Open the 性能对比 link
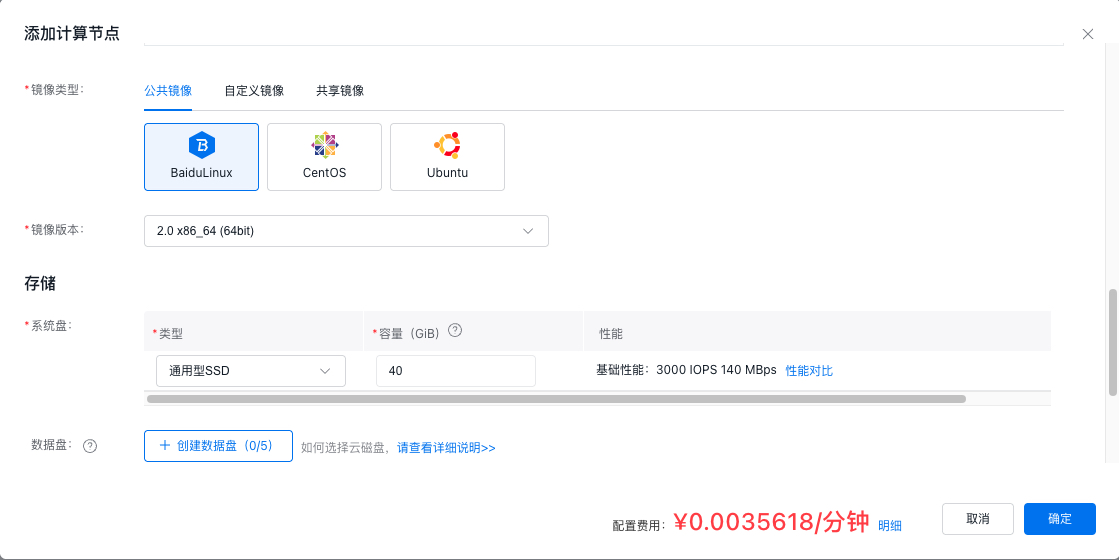 pos(809,371)
